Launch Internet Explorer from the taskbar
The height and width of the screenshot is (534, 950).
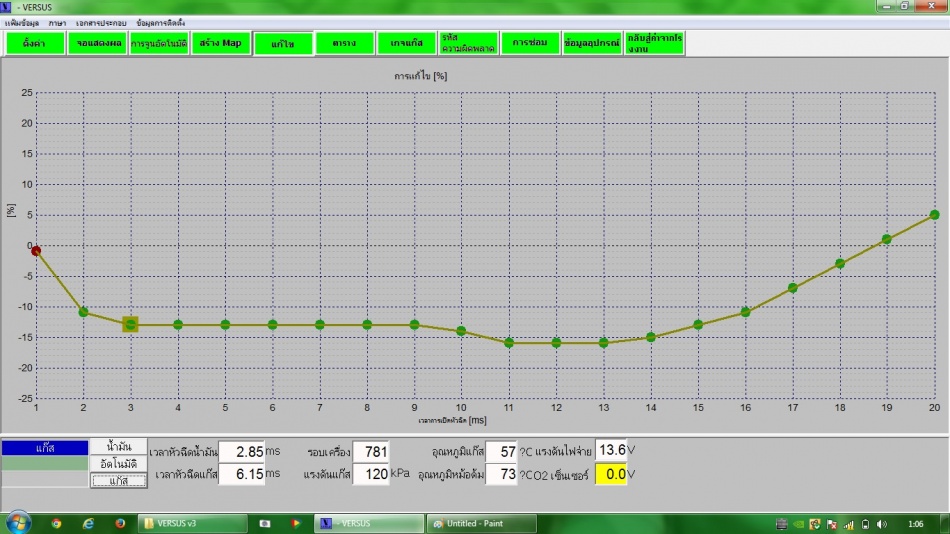point(88,524)
